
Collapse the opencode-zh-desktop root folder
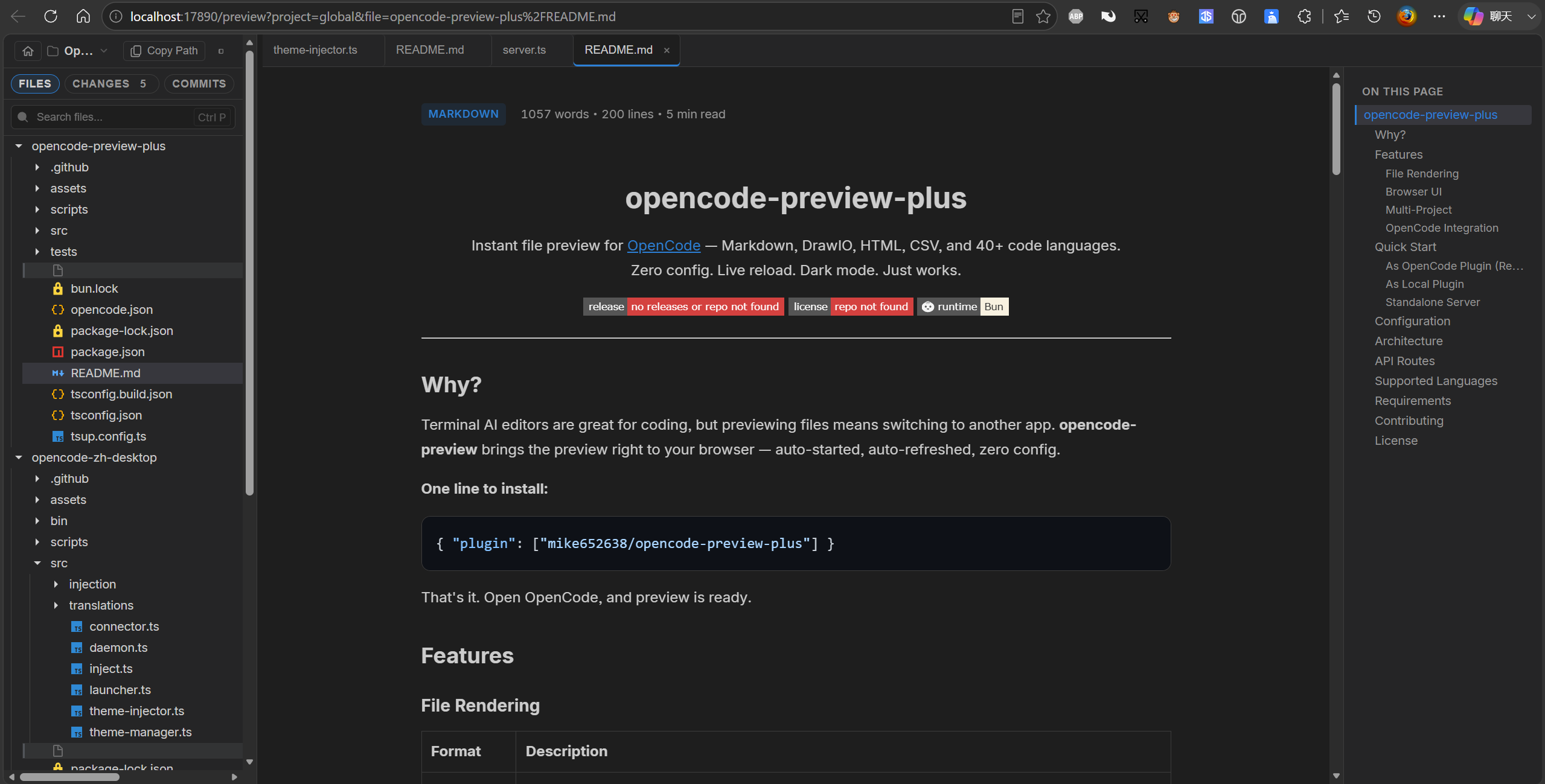[19, 457]
